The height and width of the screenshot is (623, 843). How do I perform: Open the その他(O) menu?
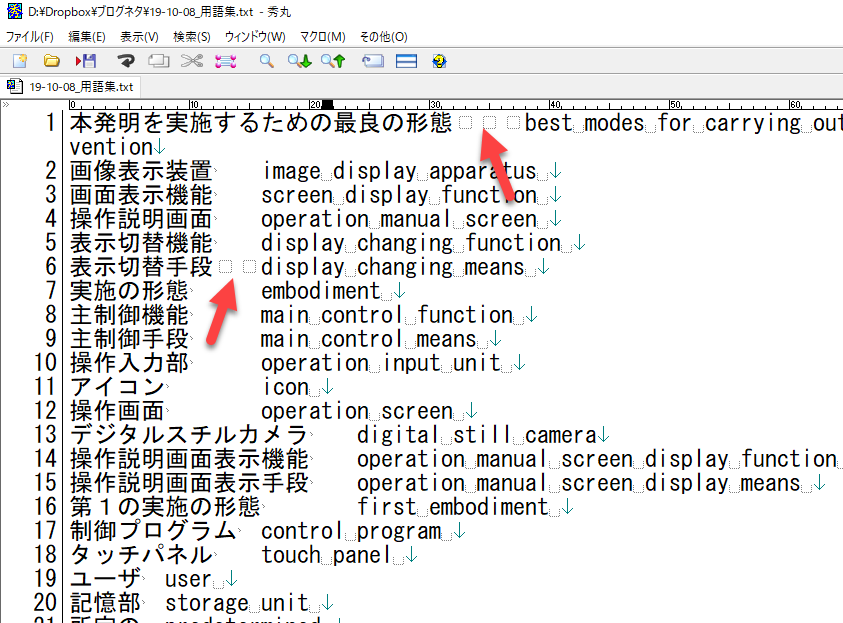(381, 37)
